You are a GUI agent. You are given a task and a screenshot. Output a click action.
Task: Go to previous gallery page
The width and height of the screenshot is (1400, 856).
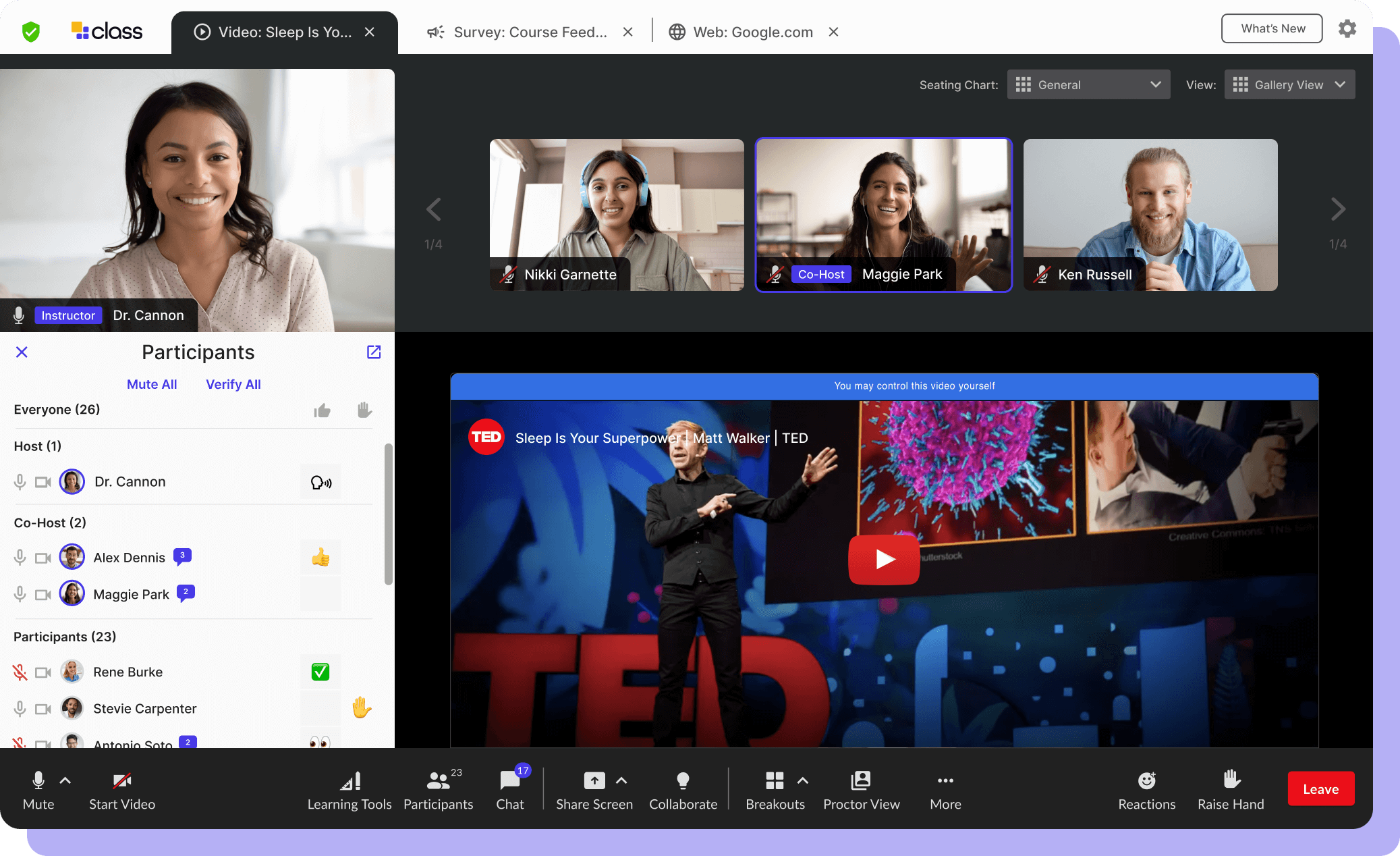coord(433,209)
